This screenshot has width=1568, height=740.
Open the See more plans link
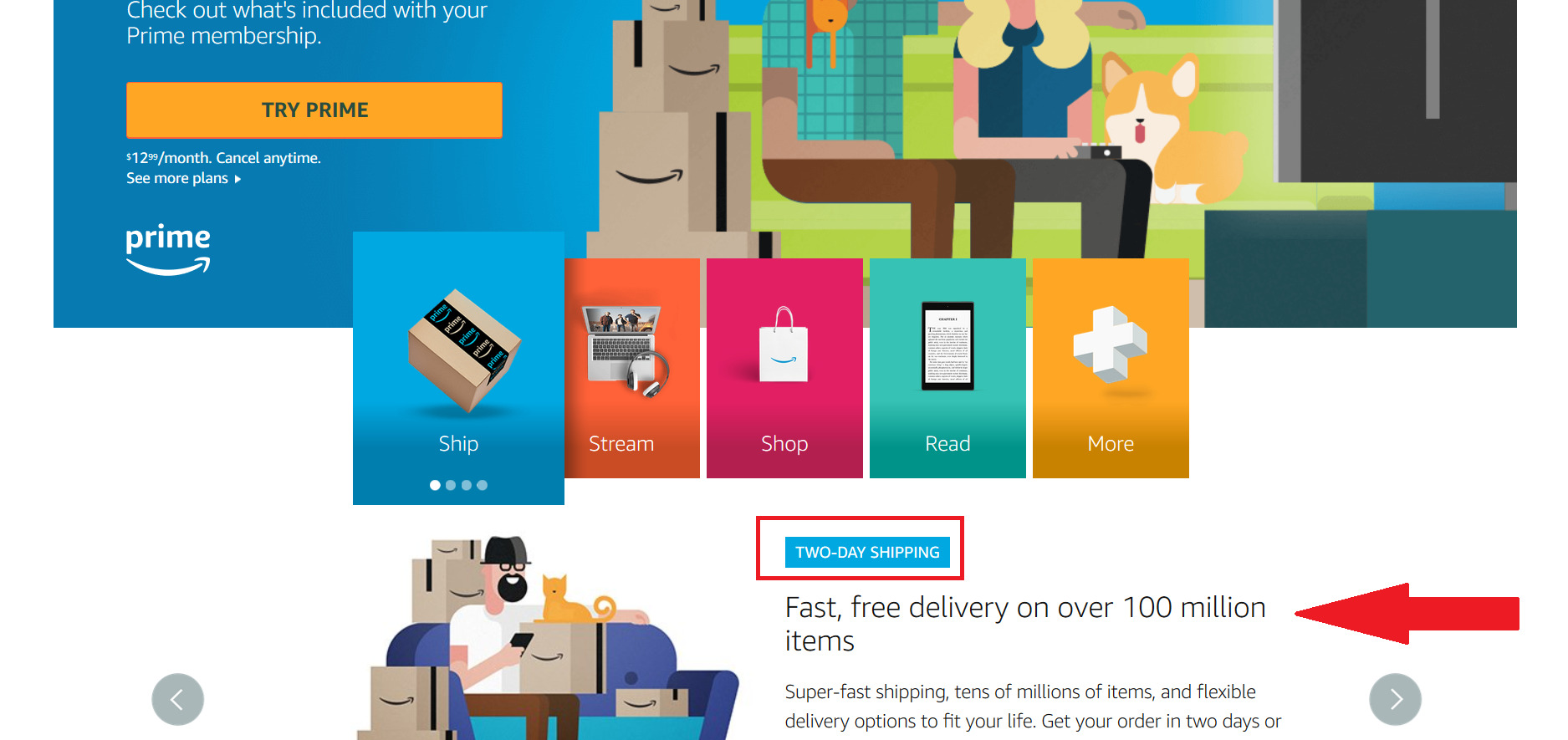click(x=177, y=178)
